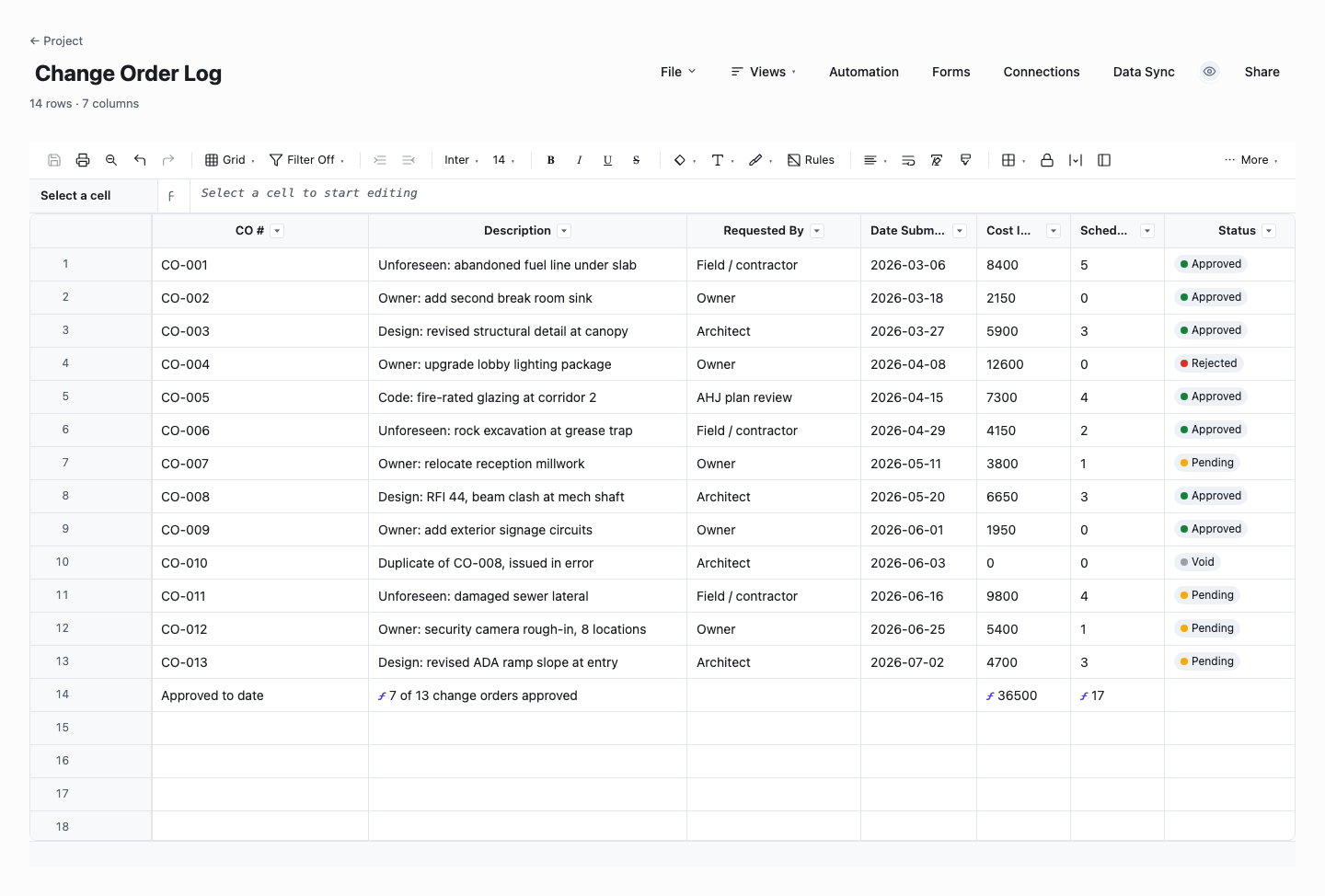Open the Automation menu item
The height and width of the screenshot is (896, 1325).
pyautogui.click(x=864, y=72)
